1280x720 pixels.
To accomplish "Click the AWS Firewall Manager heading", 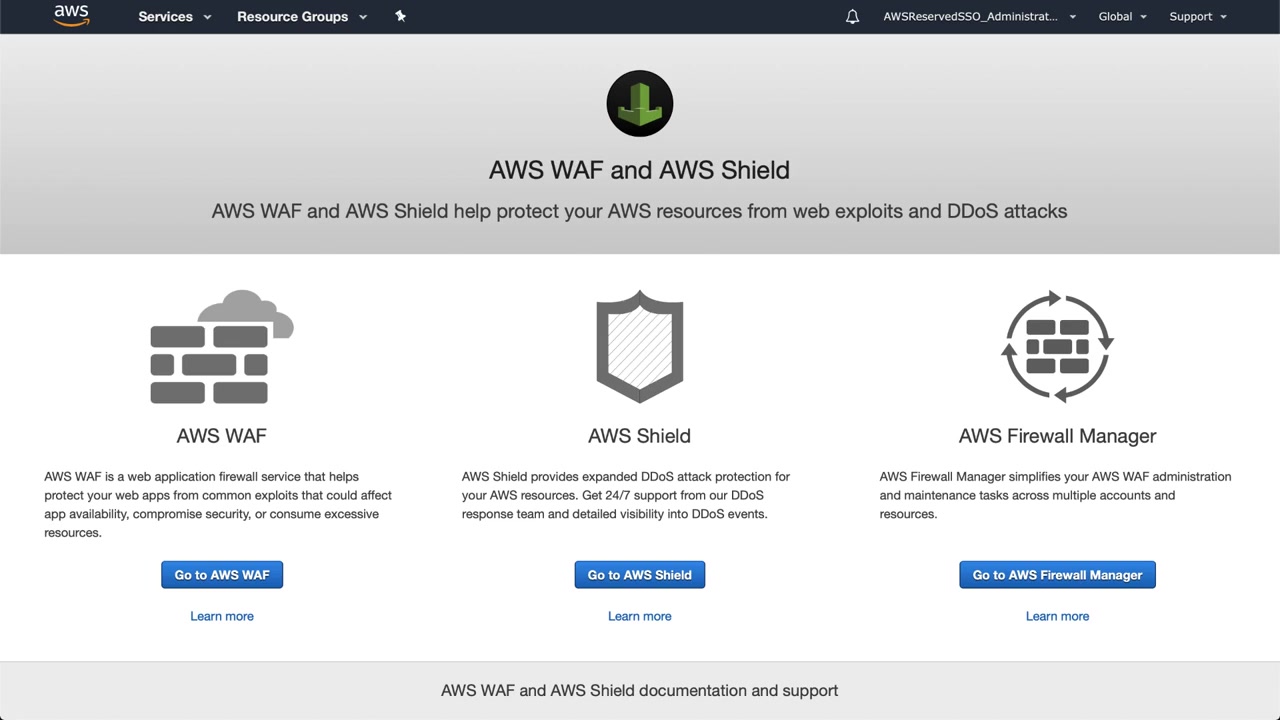I will pyautogui.click(x=1057, y=436).
